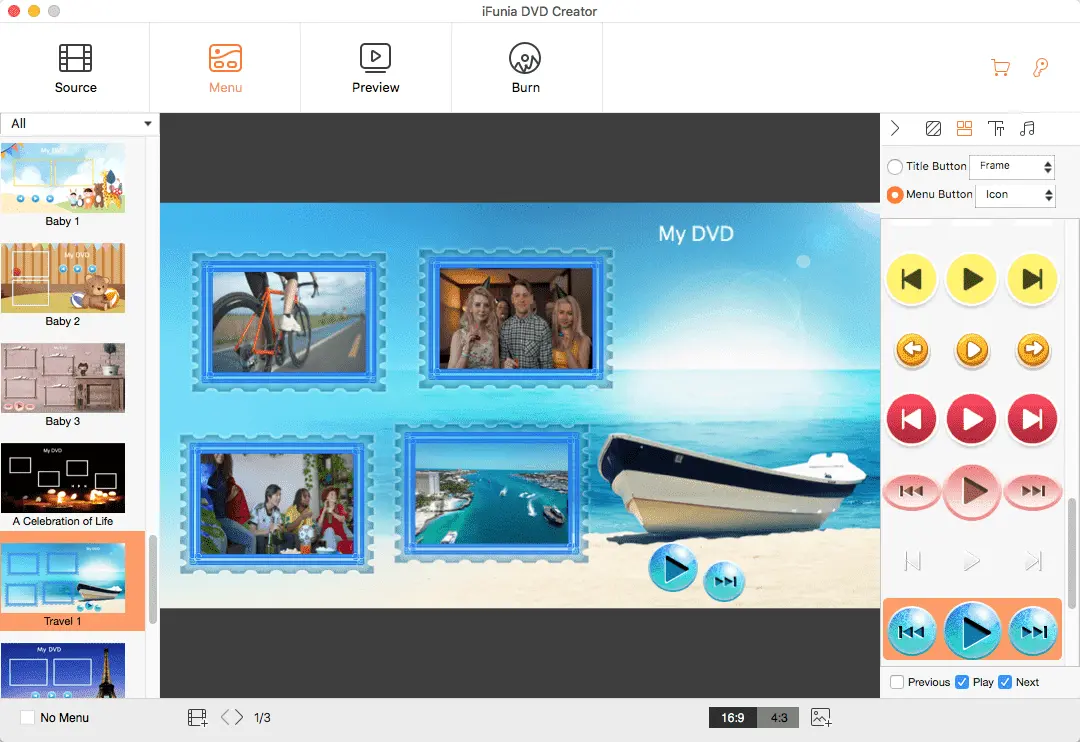Switch to the Preview tab
Viewport: 1080px width, 742px height.
click(375, 68)
